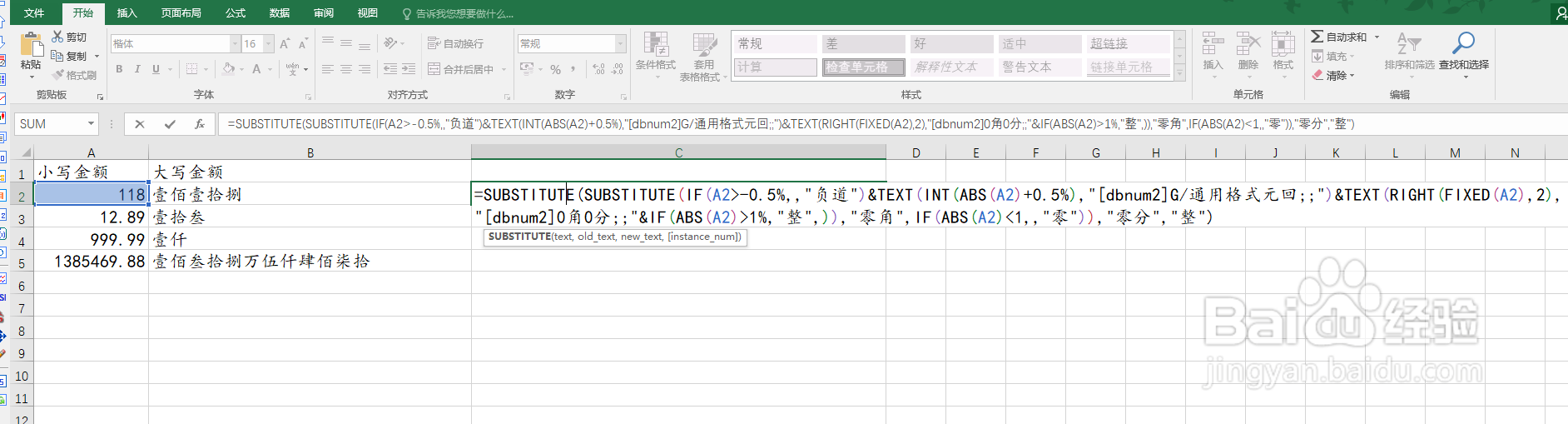Confirm formula with the checkmark button
Screen dimensions: 1568x424
(170, 124)
